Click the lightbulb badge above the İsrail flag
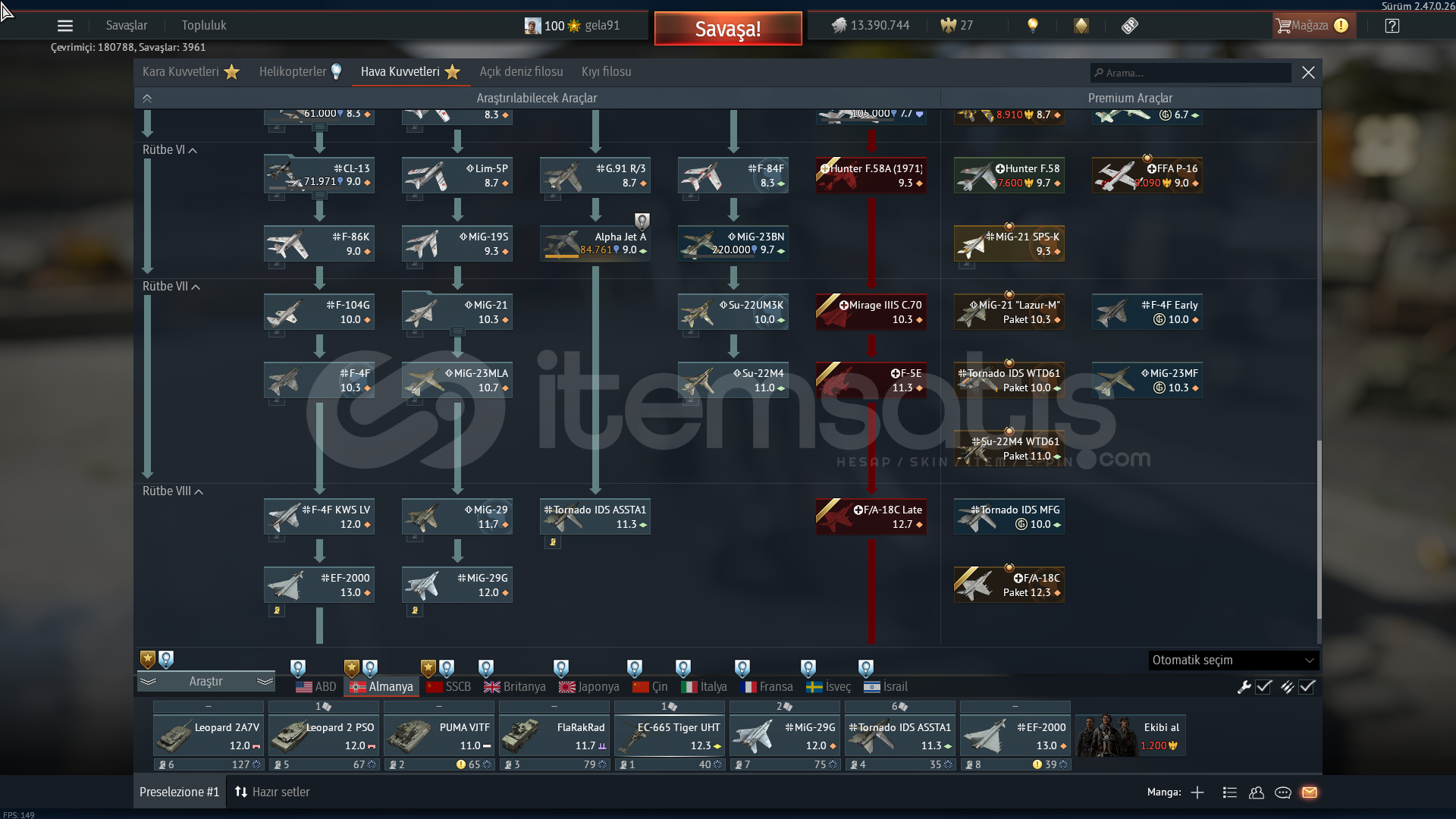This screenshot has width=1456, height=819. click(x=866, y=668)
